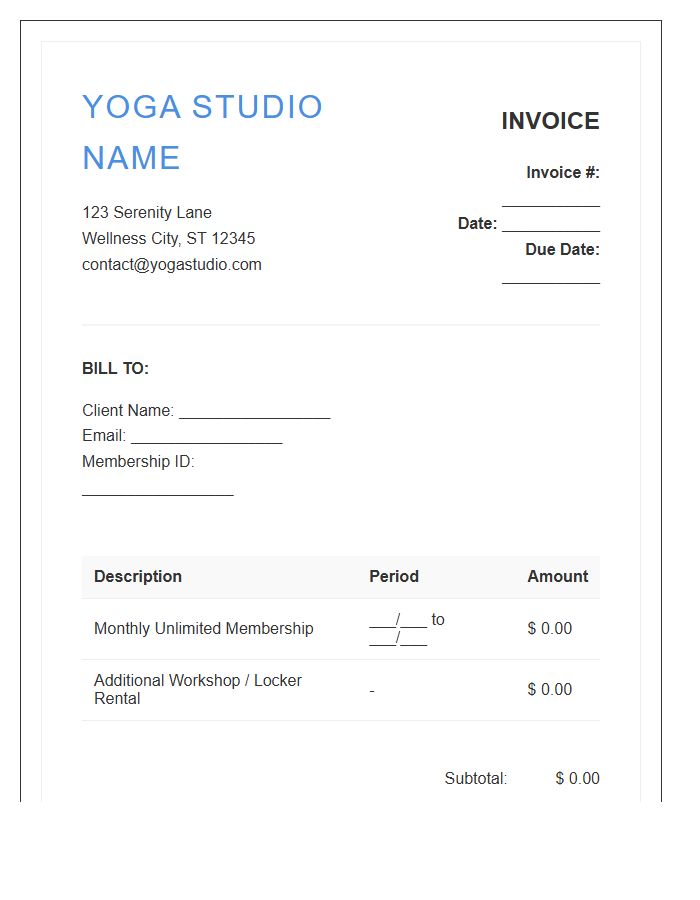
Task: Click the contact@yogastudio.com email text
Action: coord(172,265)
